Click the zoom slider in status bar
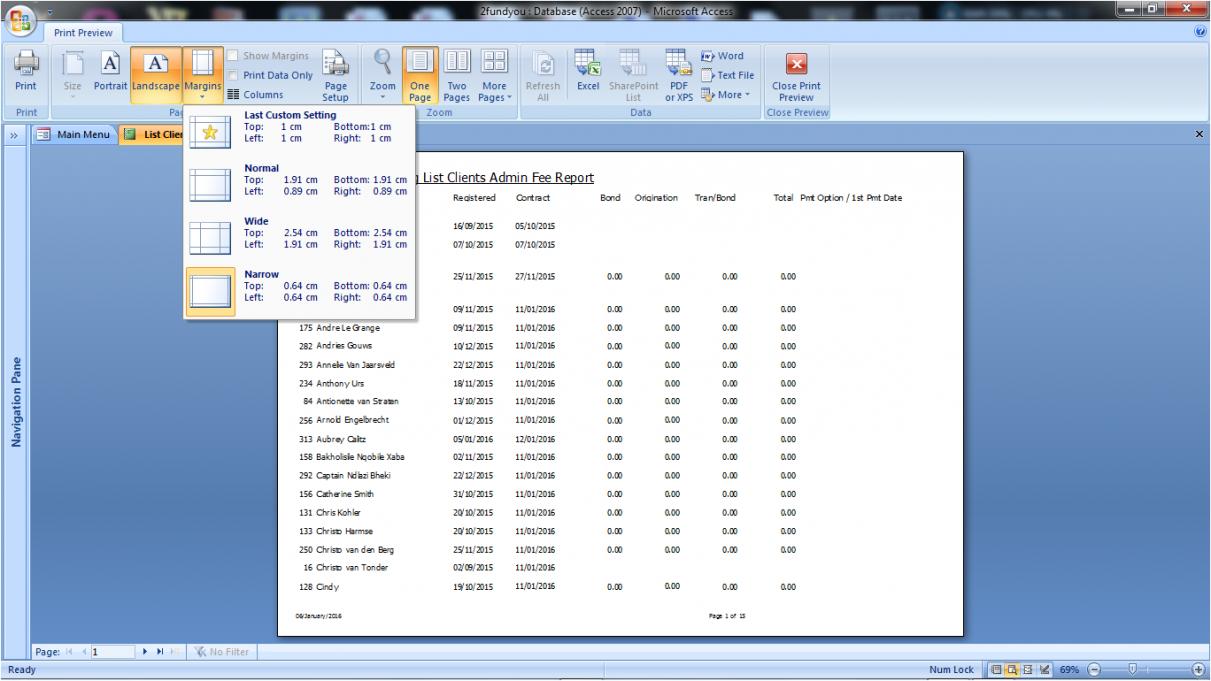1211x681 pixels. pos(1132,668)
